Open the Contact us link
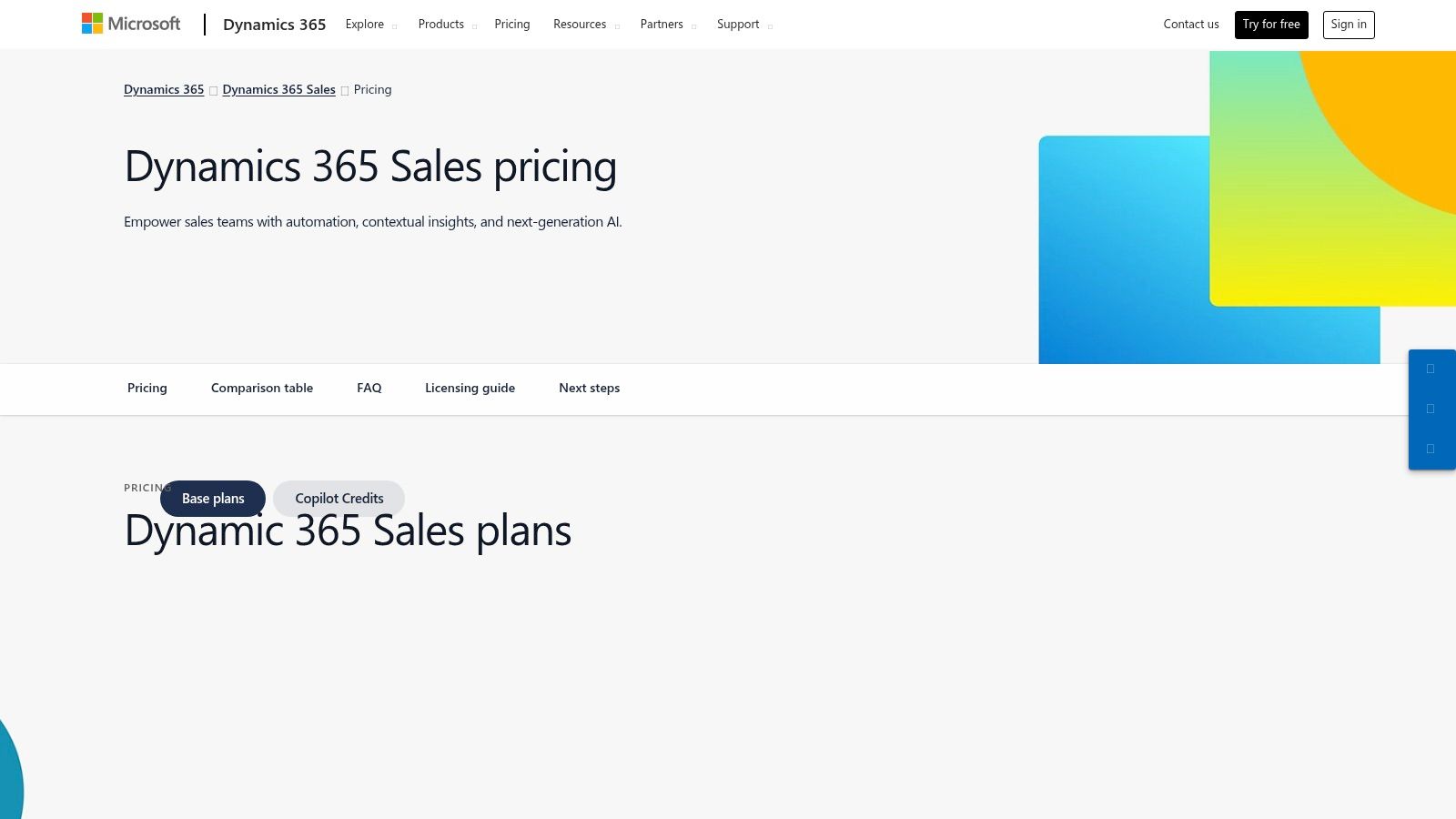1456x819 pixels. pyautogui.click(x=1190, y=25)
